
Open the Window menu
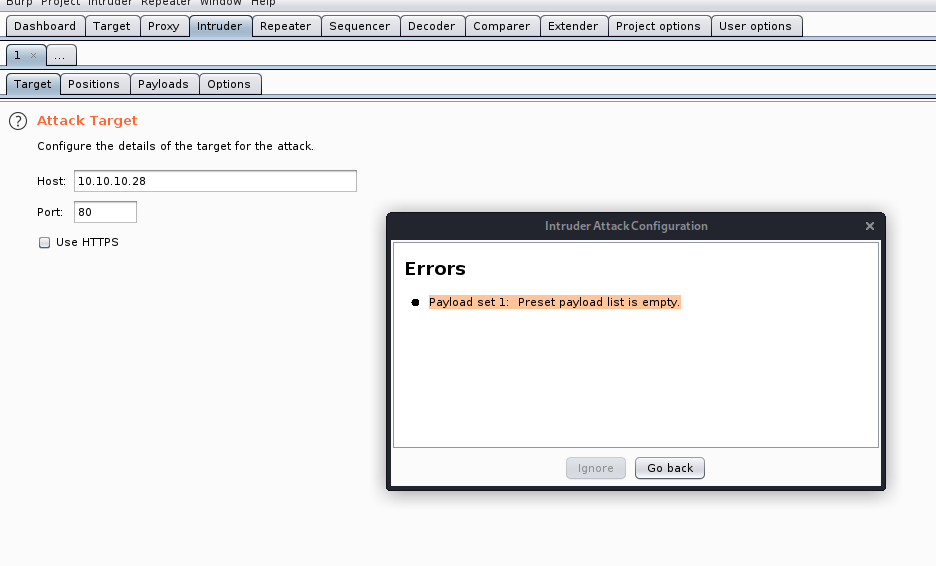[220, 2]
